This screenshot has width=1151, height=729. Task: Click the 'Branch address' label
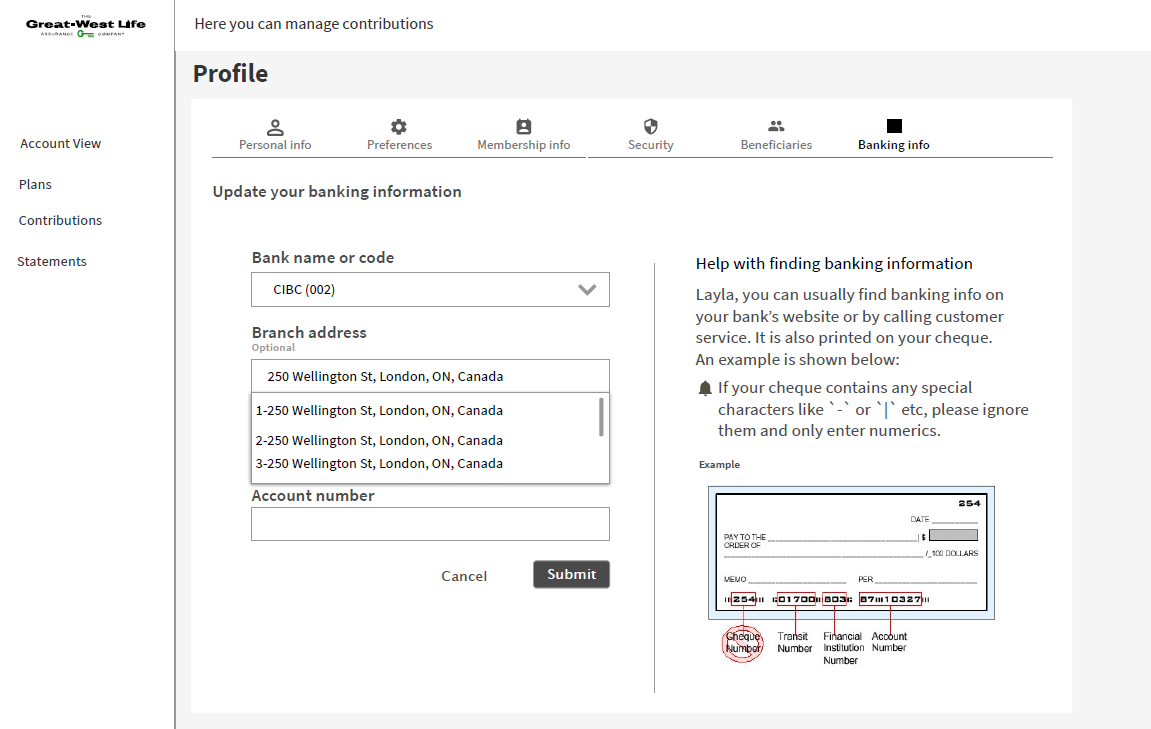coord(309,333)
